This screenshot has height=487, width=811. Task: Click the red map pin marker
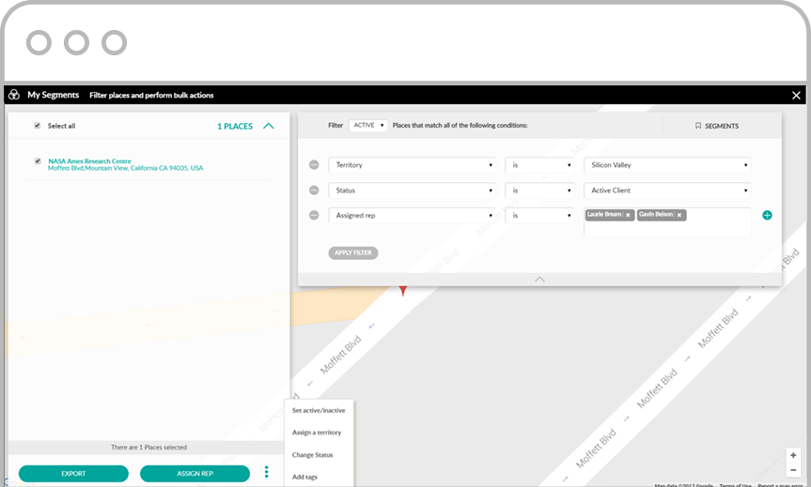click(402, 290)
